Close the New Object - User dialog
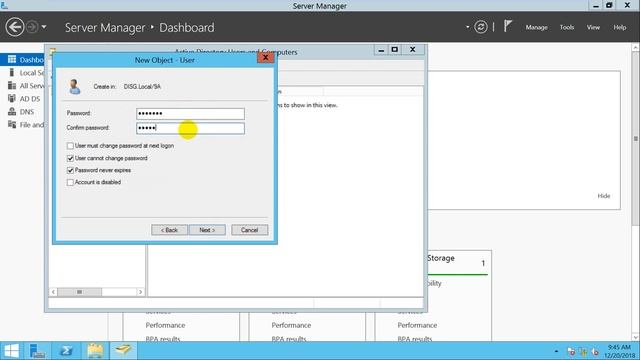This screenshot has width=640, height=360. (x=265, y=58)
